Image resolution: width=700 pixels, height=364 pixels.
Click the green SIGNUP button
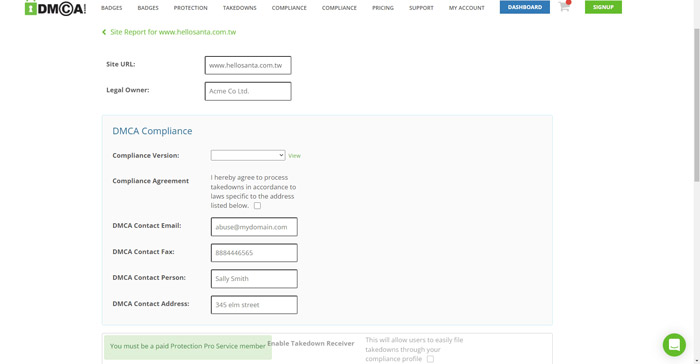point(603,7)
